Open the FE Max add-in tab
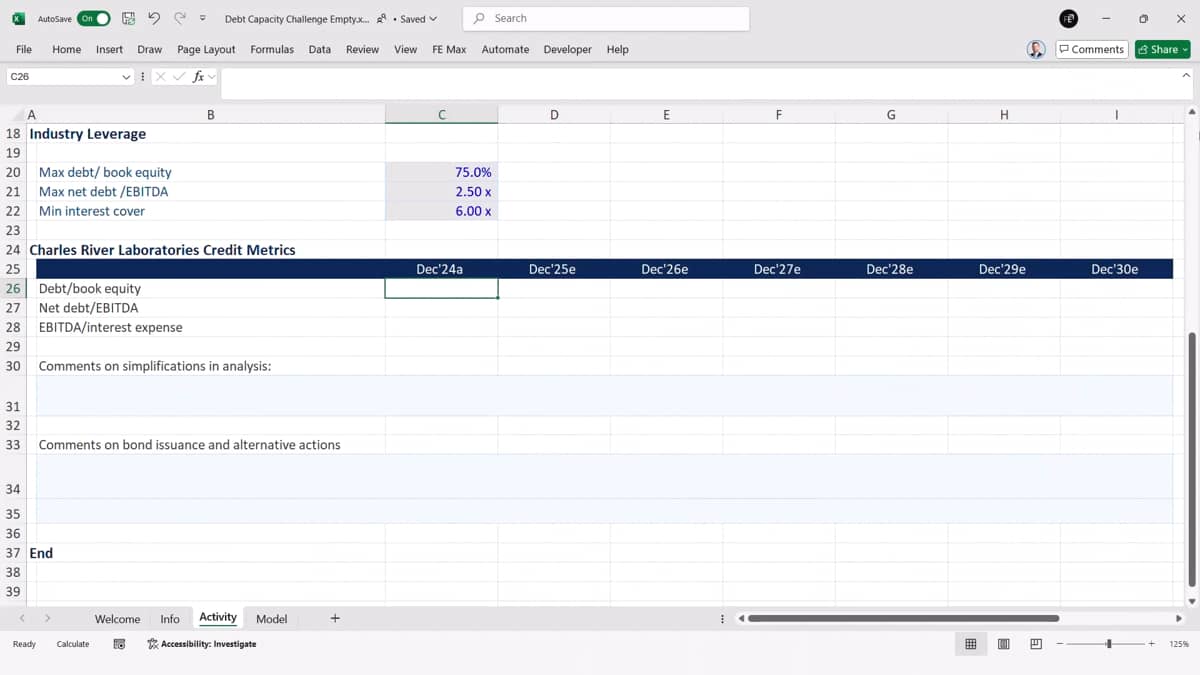Screen dimensions: 1200x675 pyautogui.click(x=449, y=49)
